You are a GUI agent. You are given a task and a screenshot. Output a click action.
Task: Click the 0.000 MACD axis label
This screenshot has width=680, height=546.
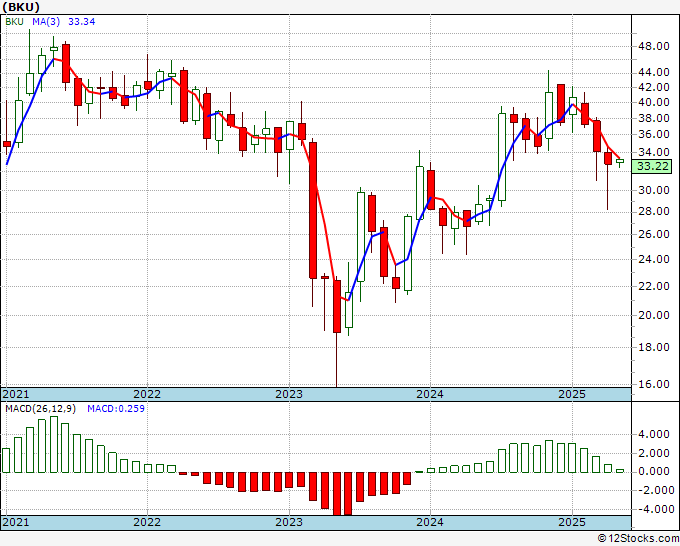pos(656,471)
